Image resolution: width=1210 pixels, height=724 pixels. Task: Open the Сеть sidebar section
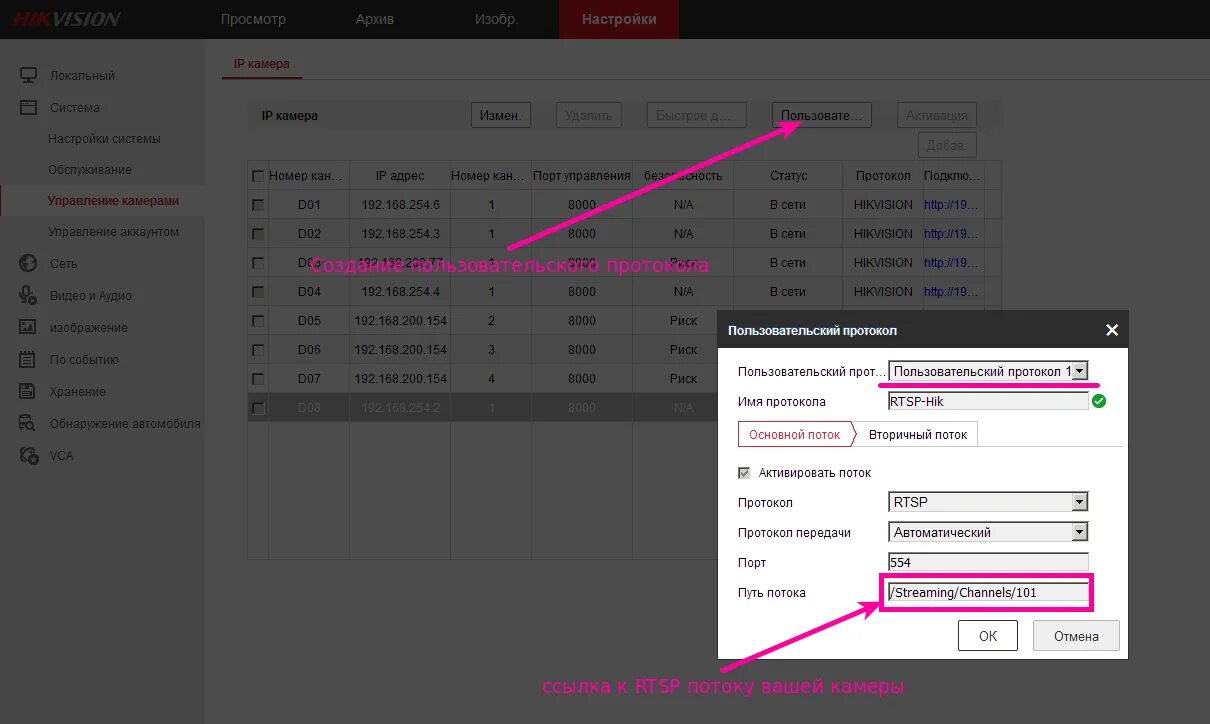pos(63,264)
